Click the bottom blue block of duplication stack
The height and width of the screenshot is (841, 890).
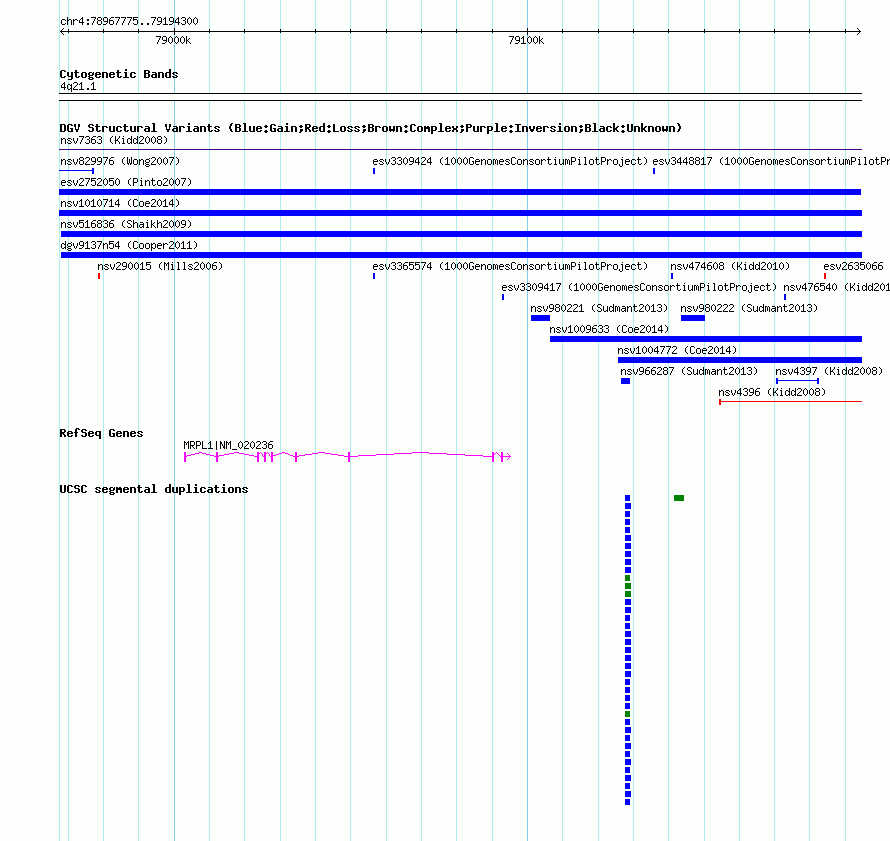[628, 802]
